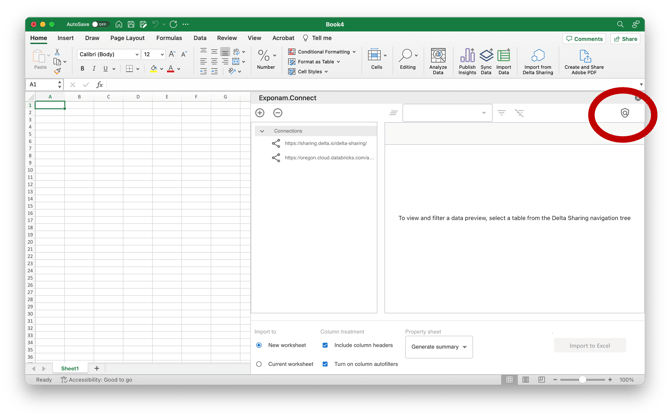Click the Undo arrow icon

click(156, 24)
